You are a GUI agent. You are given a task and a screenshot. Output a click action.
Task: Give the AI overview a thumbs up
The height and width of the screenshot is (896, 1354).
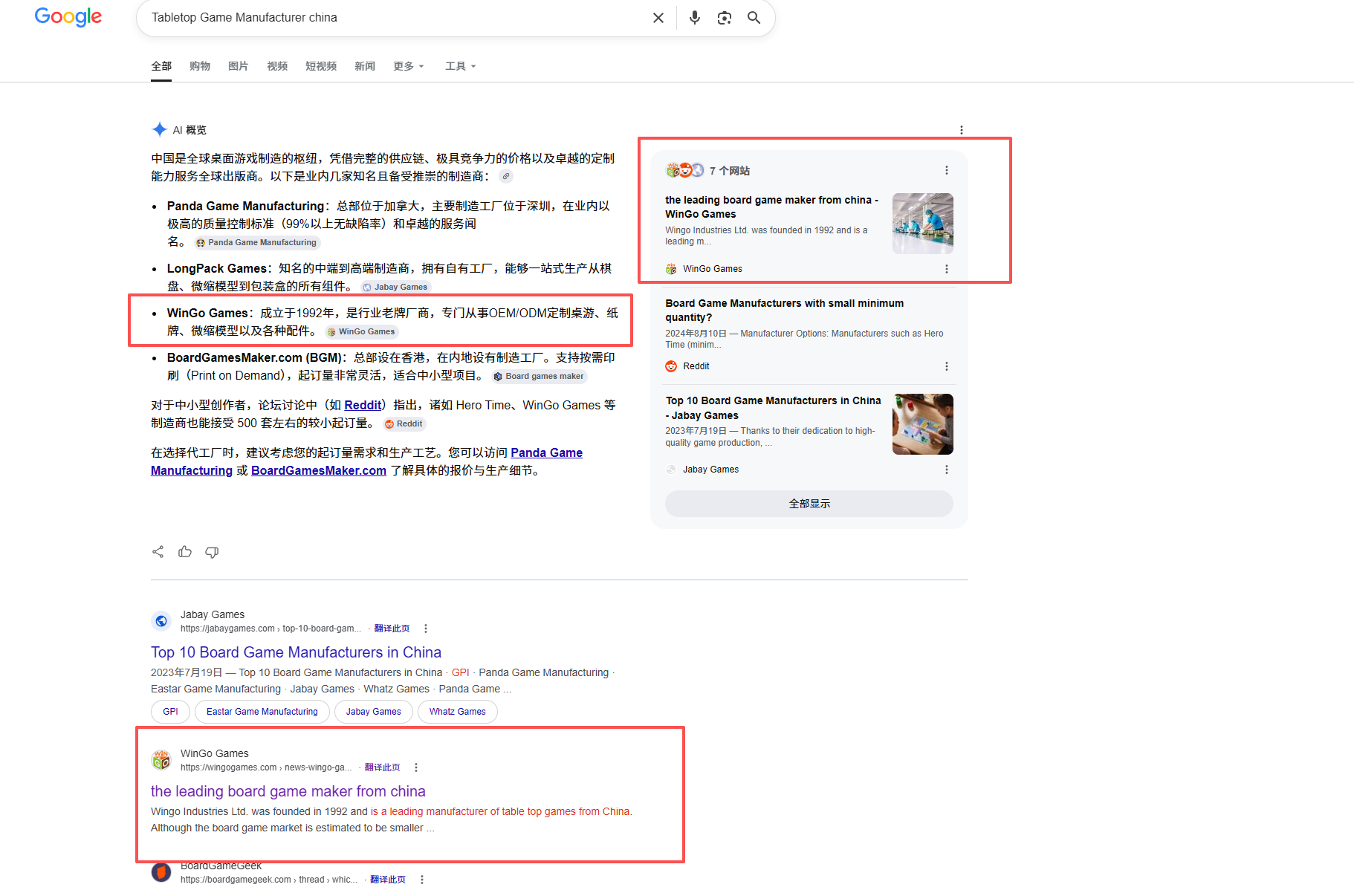pyautogui.click(x=185, y=551)
